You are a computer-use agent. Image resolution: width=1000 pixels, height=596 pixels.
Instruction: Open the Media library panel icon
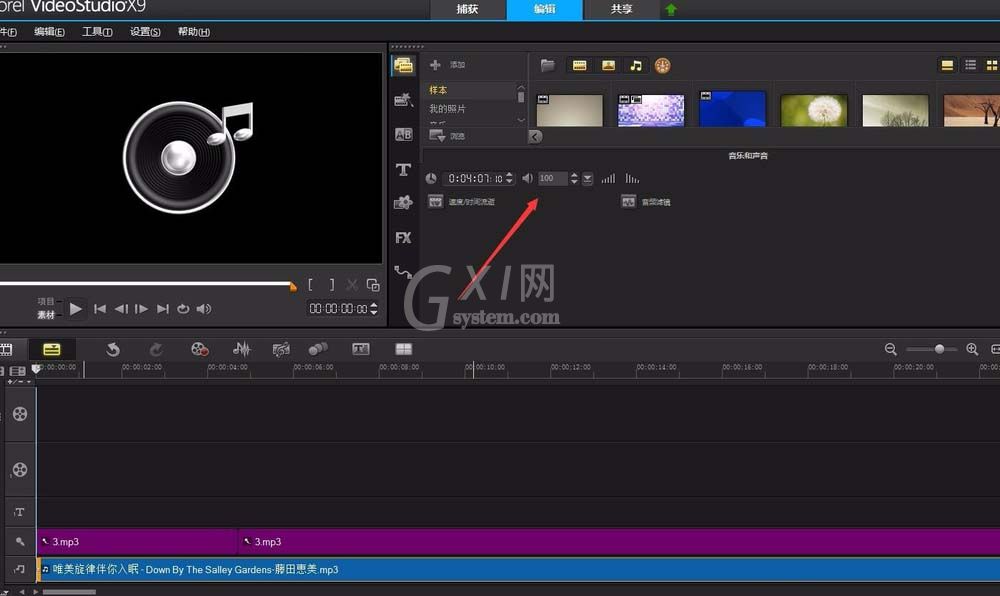[x=403, y=65]
